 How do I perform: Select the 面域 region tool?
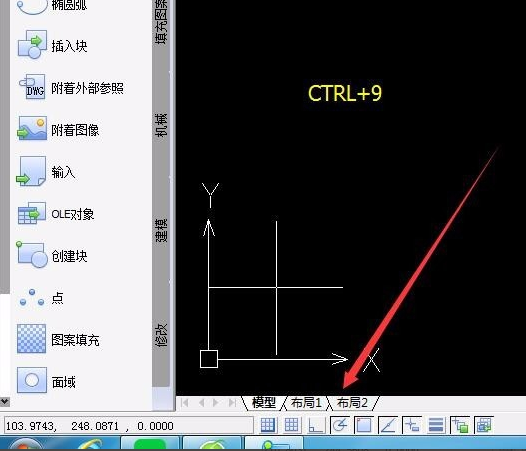[46, 381]
